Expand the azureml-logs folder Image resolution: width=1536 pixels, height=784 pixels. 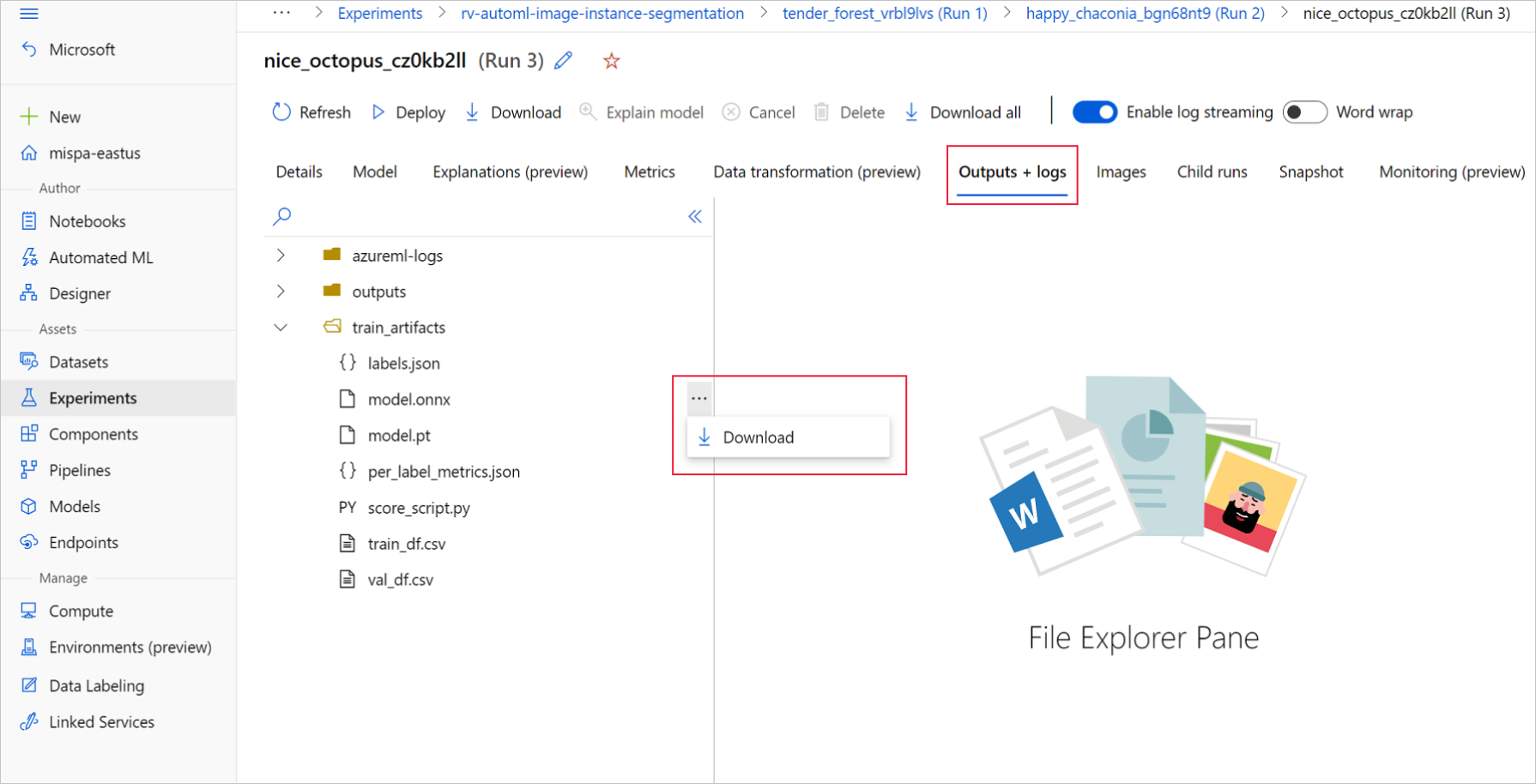281,255
